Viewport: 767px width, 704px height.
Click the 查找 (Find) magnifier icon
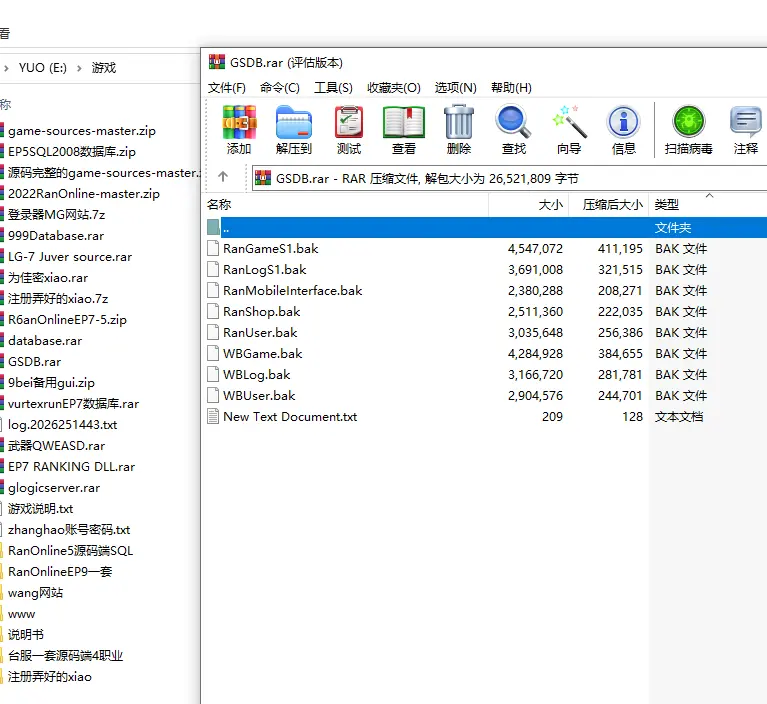coord(513,122)
